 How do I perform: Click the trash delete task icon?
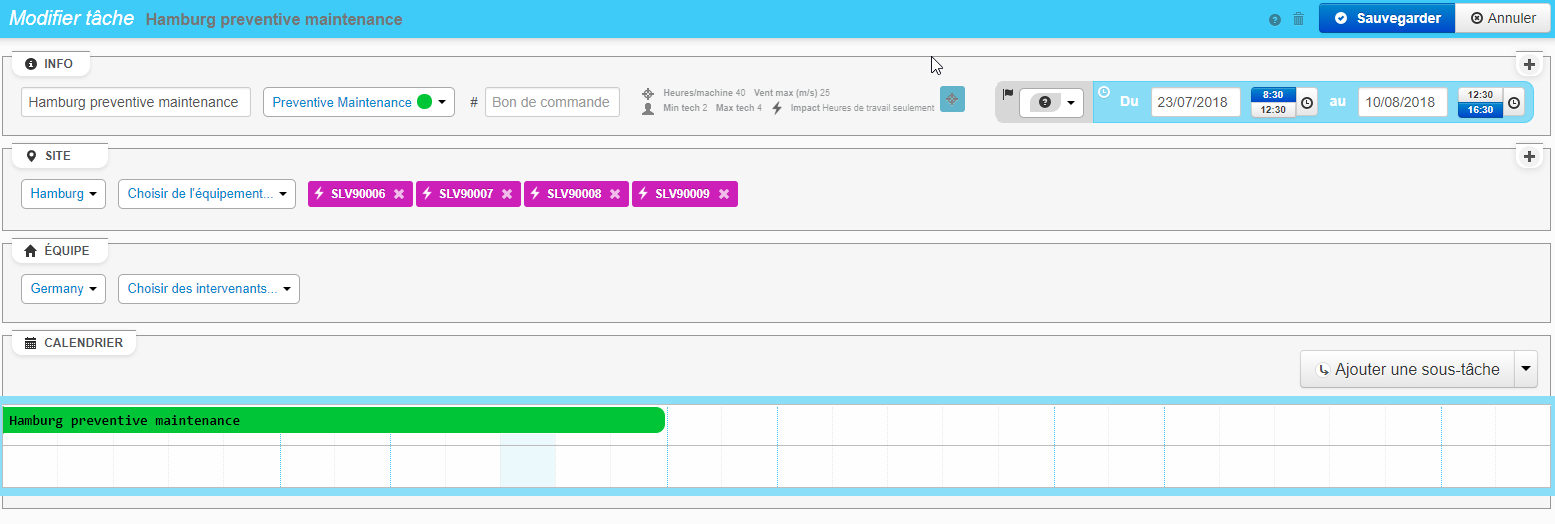pos(1298,19)
